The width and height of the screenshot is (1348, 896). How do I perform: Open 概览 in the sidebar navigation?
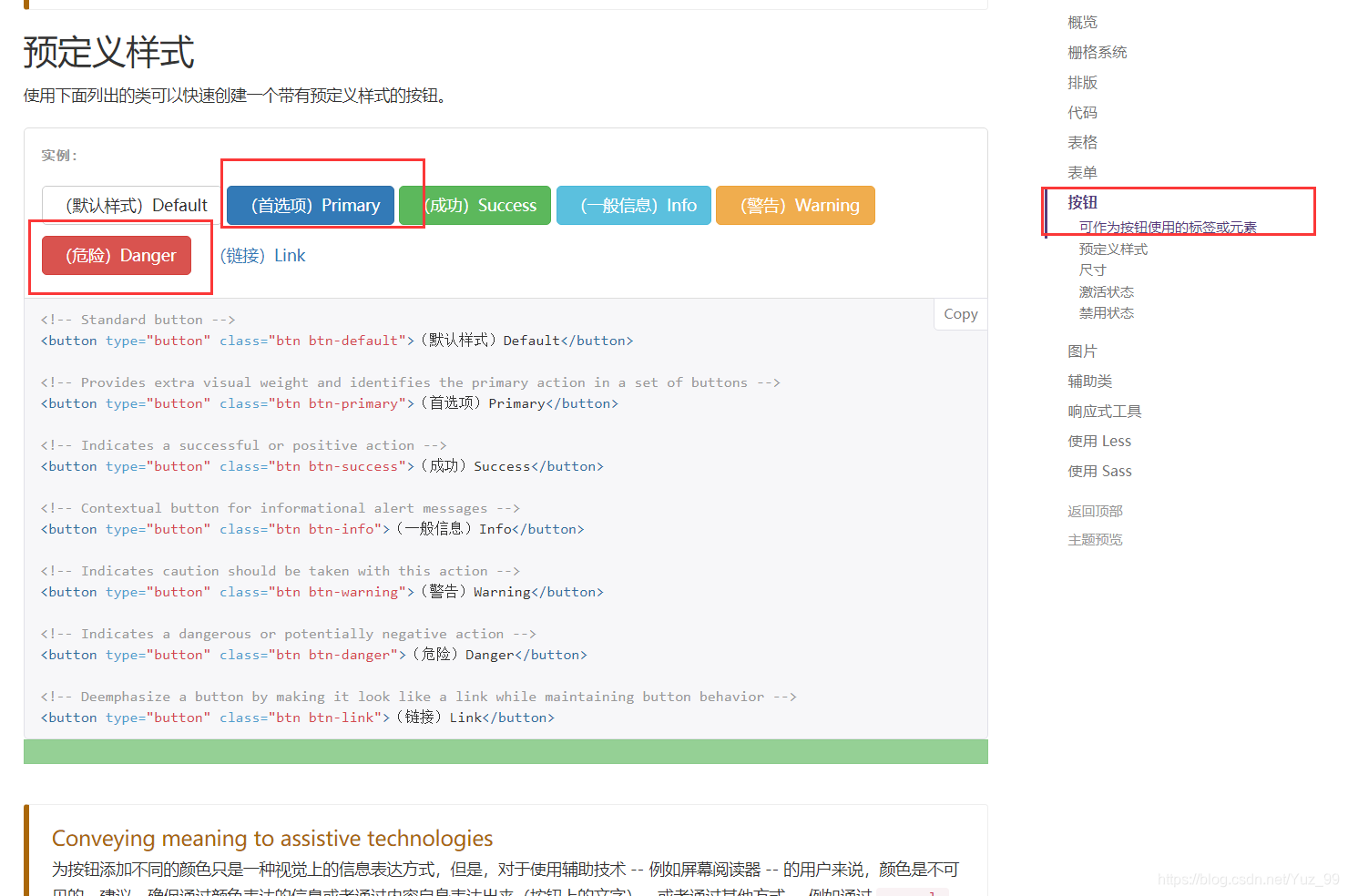pyautogui.click(x=1082, y=22)
